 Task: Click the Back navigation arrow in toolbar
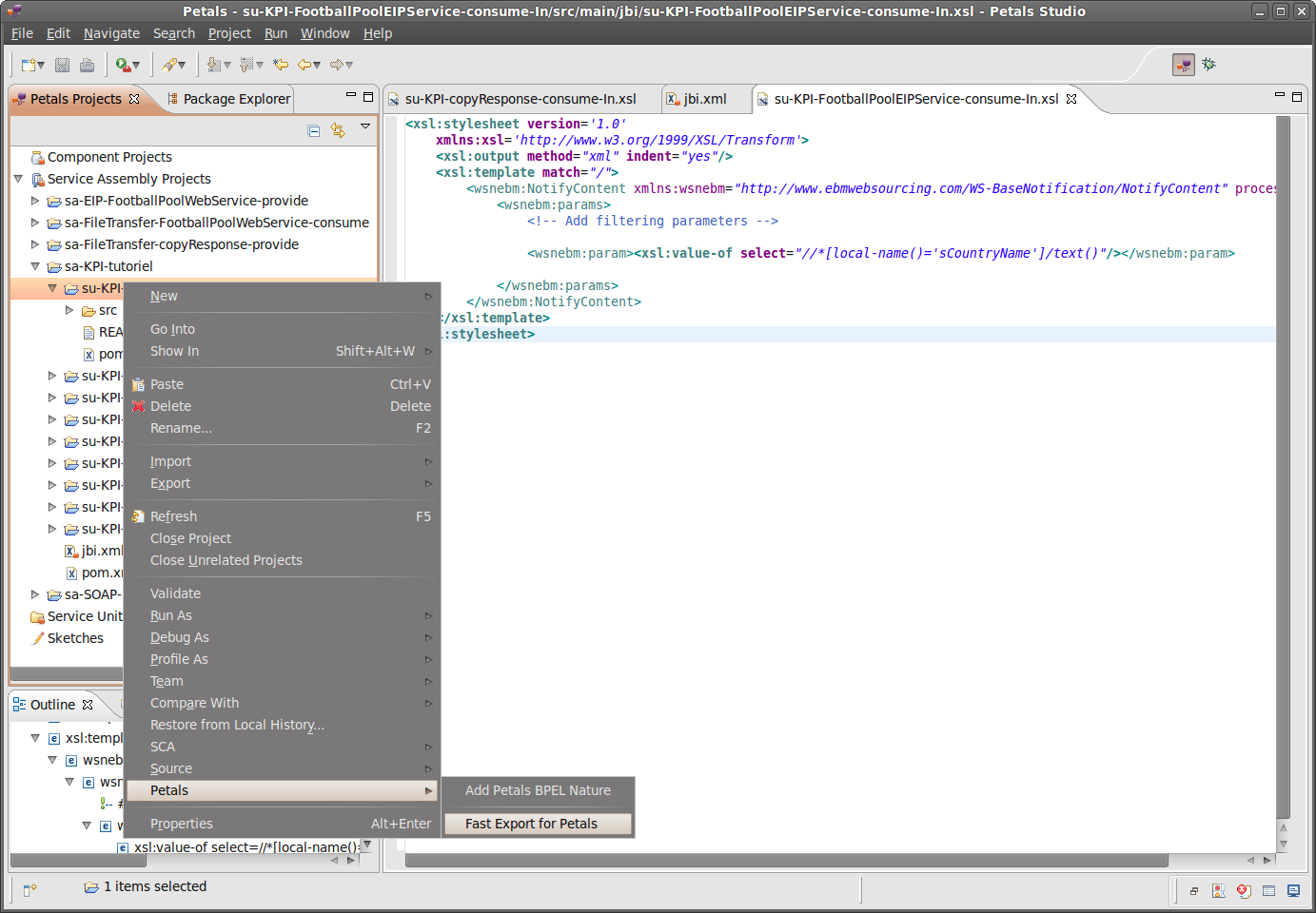[305, 65]
